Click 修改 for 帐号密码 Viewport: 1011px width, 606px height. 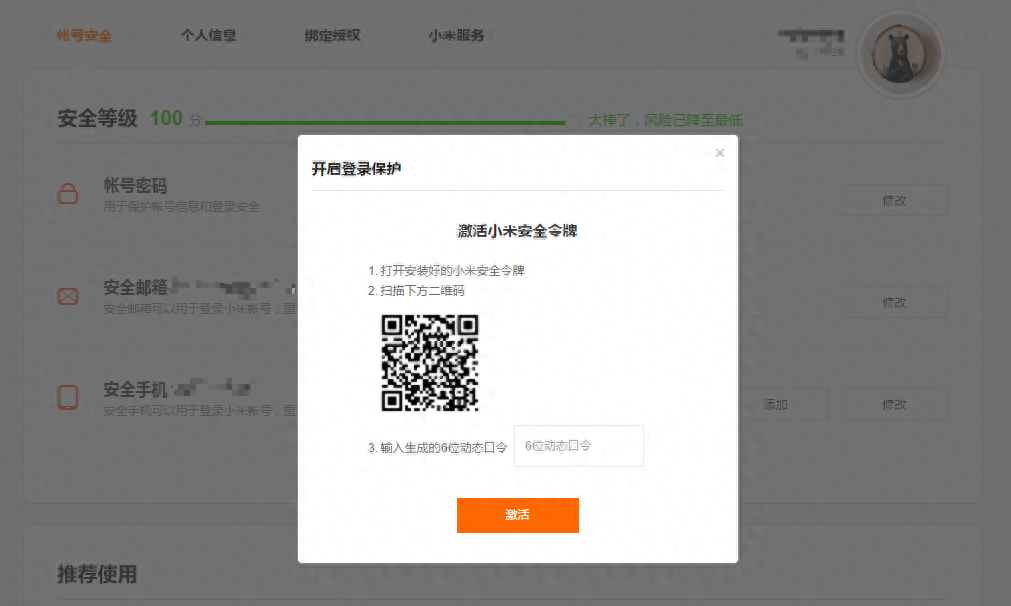click(x=894, y=200)
